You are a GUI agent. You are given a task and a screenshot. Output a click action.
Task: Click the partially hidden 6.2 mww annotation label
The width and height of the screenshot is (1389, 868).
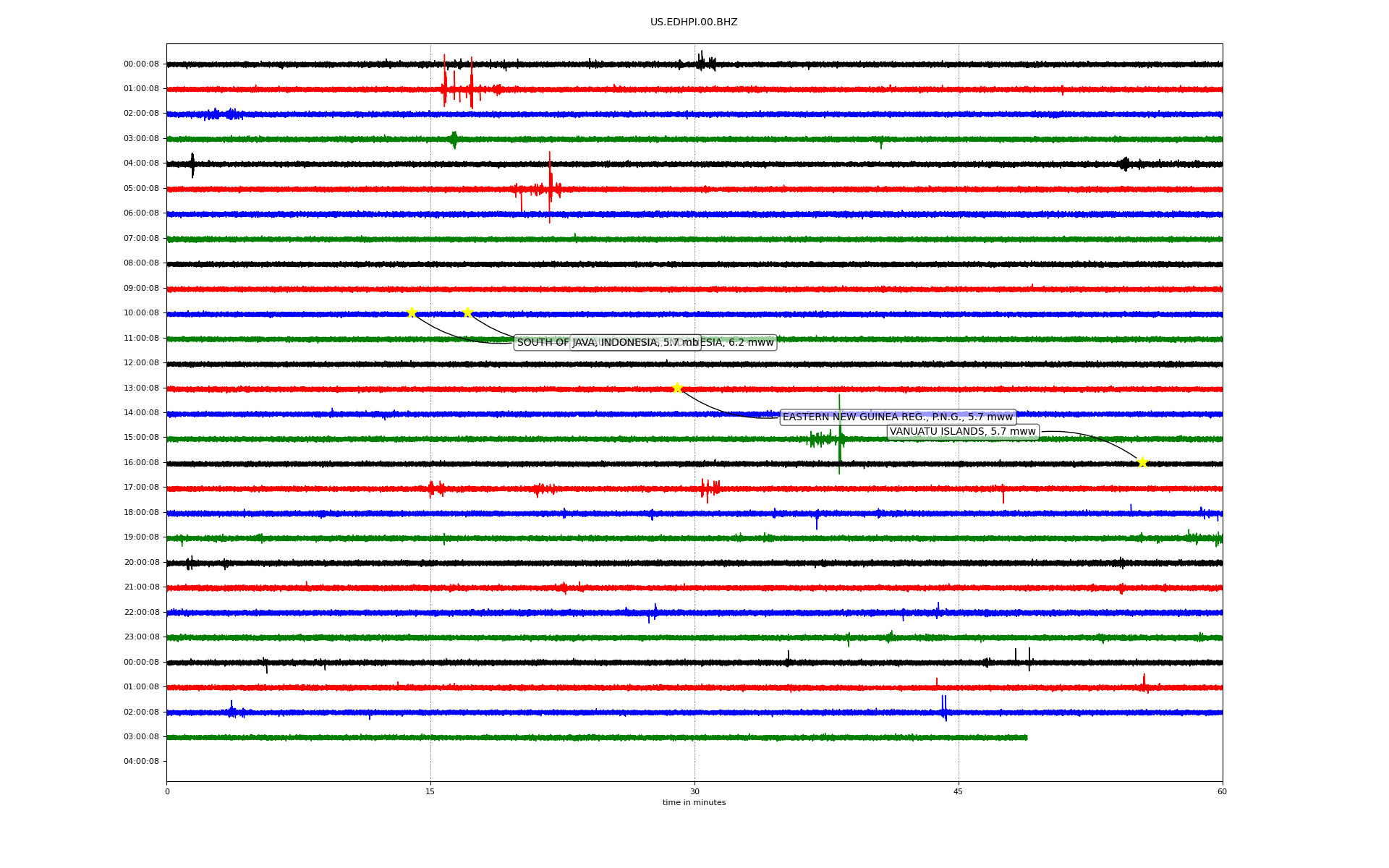pos(739,343)
